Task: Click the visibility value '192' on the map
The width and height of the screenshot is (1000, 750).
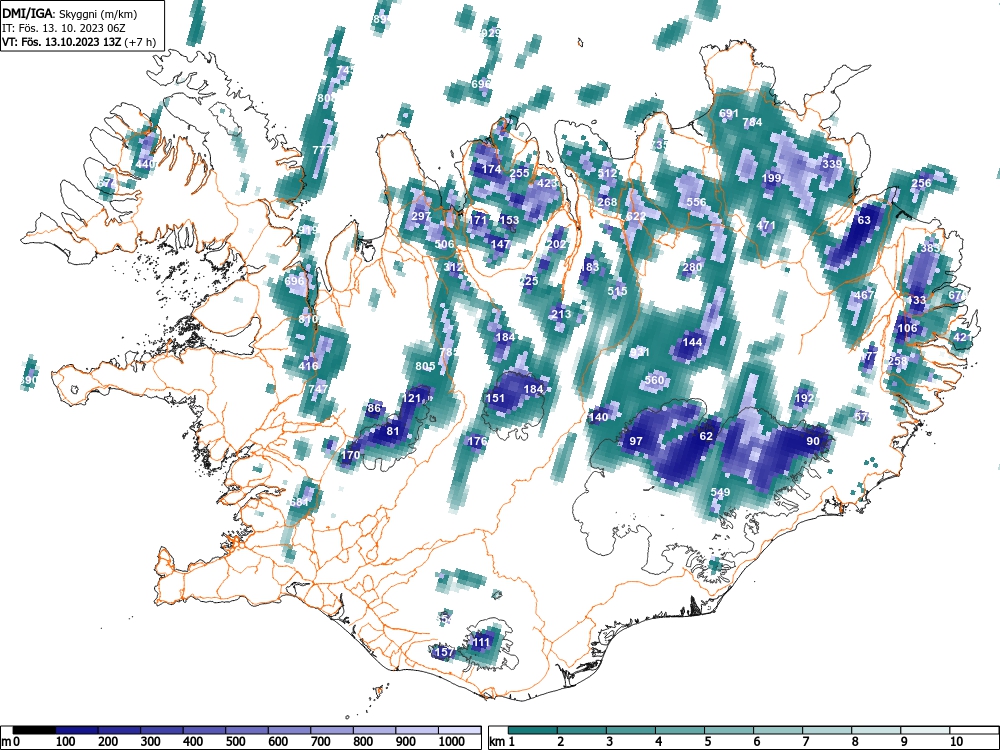Action: click(805, 398)
